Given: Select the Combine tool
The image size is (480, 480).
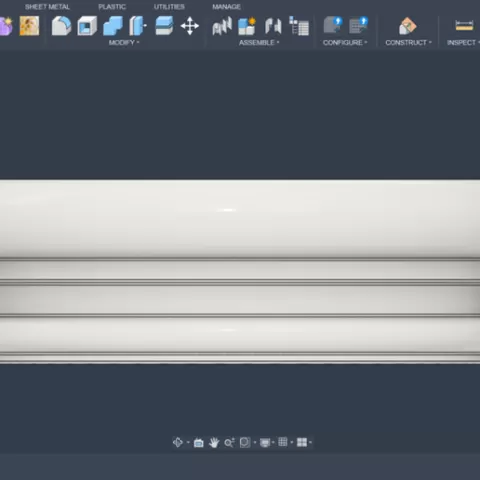Looking at the screenshot, I should click(x=113, y=26).
